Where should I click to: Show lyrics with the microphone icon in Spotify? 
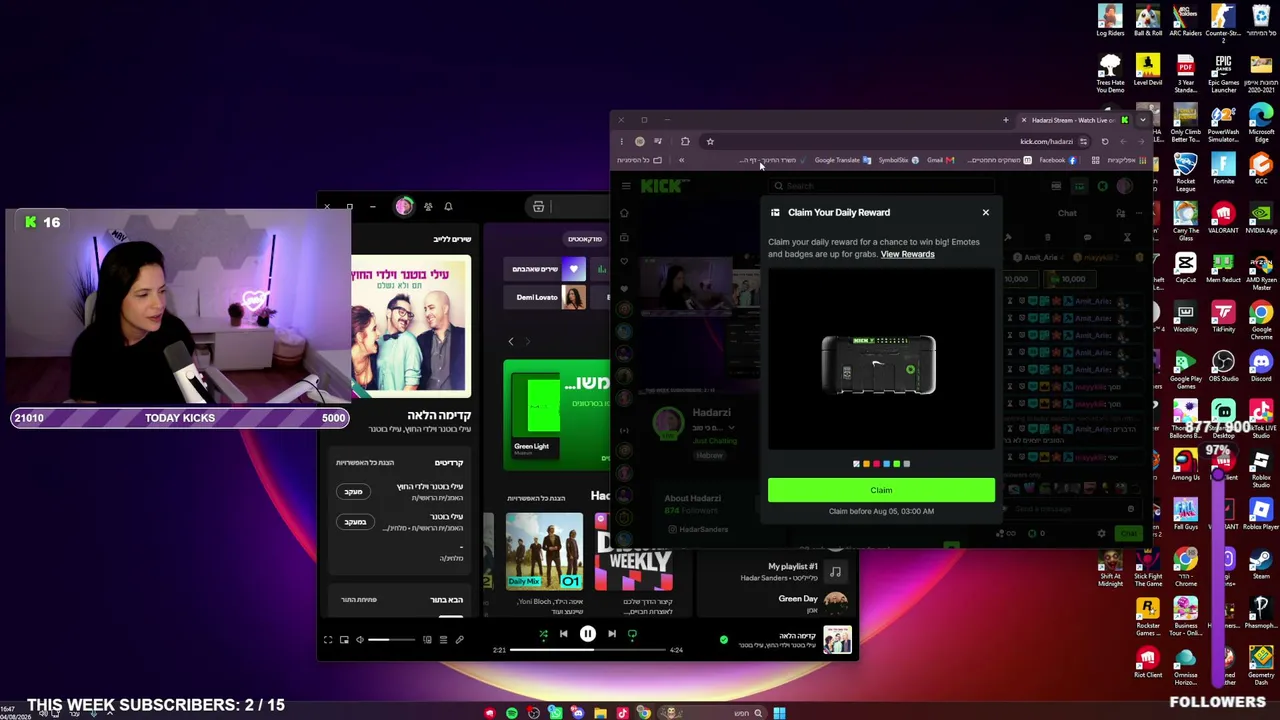point(459,640)
